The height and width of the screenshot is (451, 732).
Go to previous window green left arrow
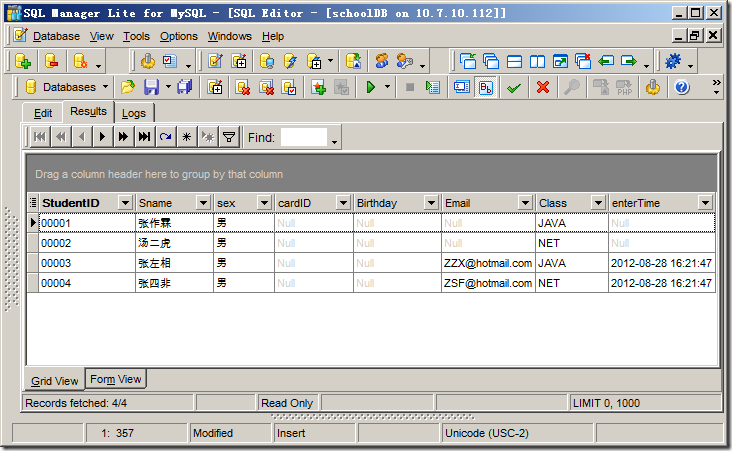tap(606, 61)
